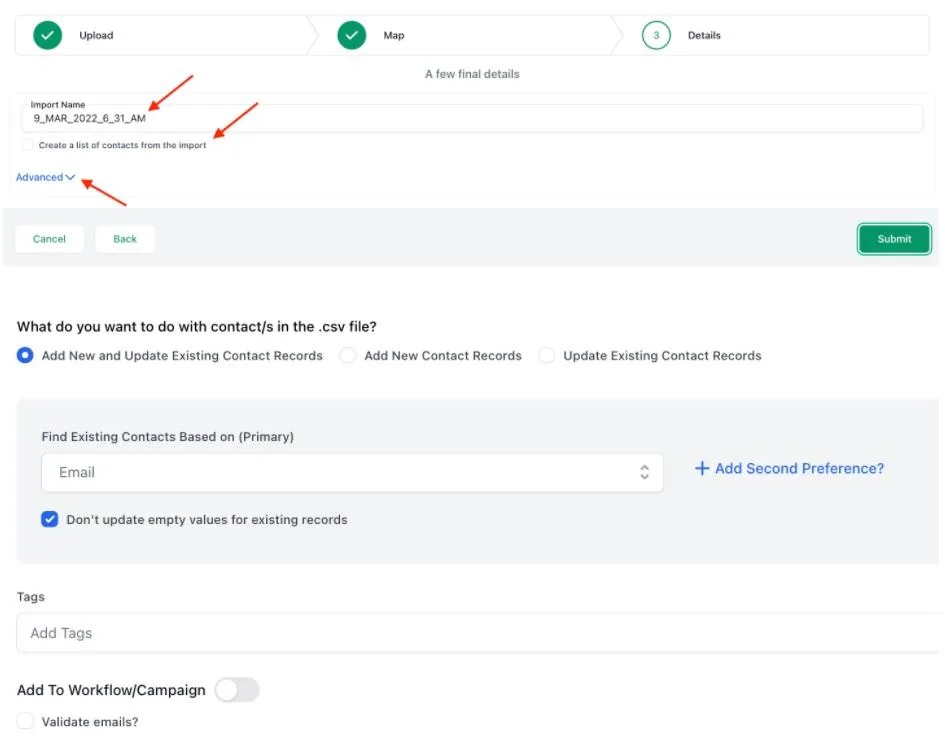
Task: Click the Map step green checkmark icon
Action: click(x=352, y=35)
